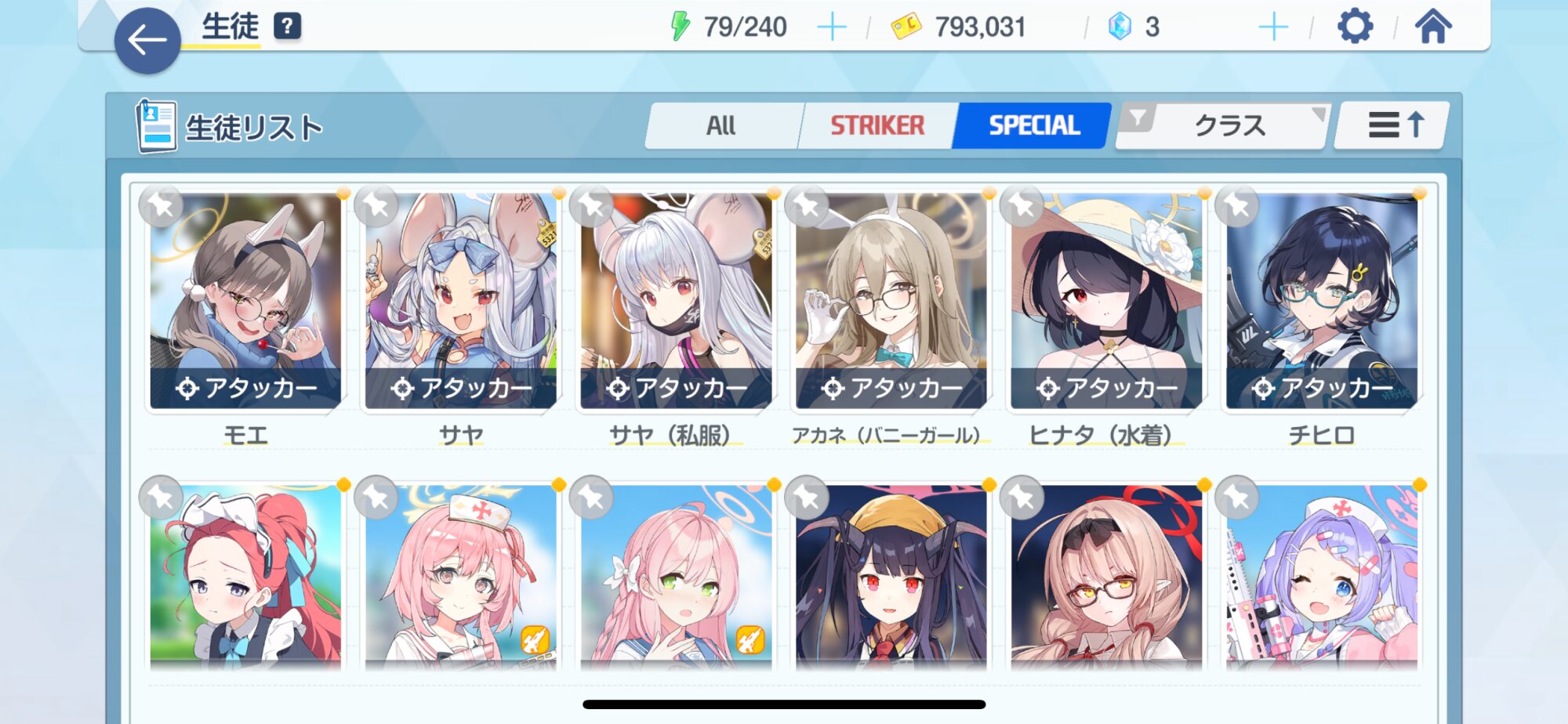Open the question mark help icon
This screenshot has height=724, width=1568.
(x=287, y=27)
